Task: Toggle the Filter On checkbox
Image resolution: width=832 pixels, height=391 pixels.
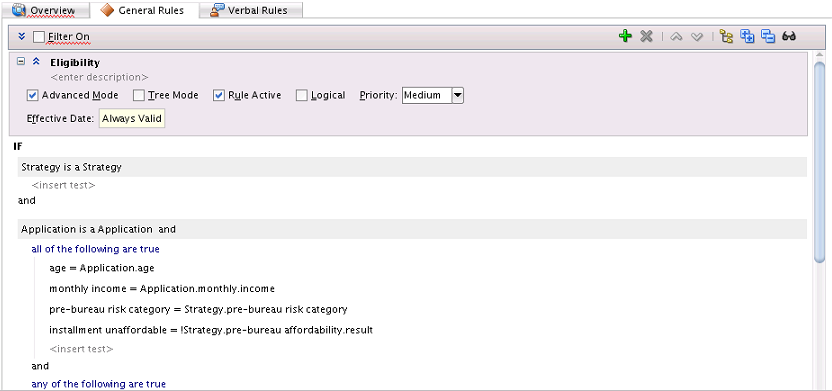Action: [39, 37]
